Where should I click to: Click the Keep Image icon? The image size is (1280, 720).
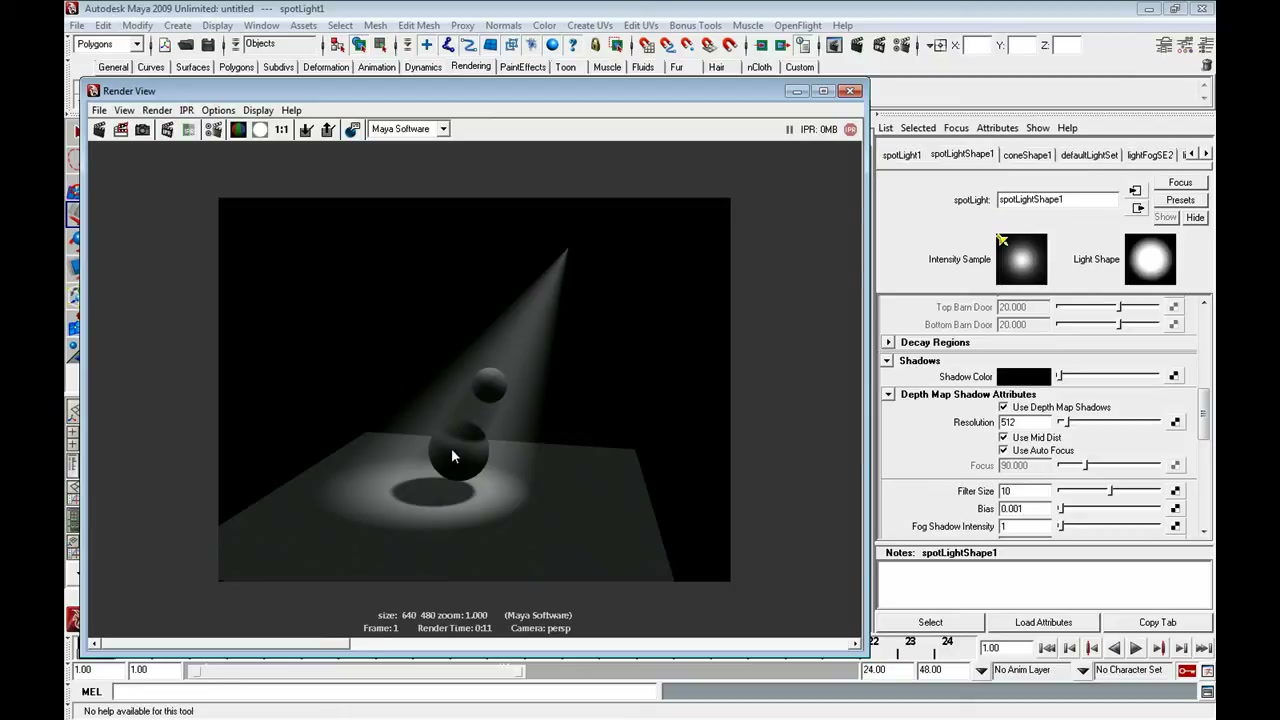[306, 129]
